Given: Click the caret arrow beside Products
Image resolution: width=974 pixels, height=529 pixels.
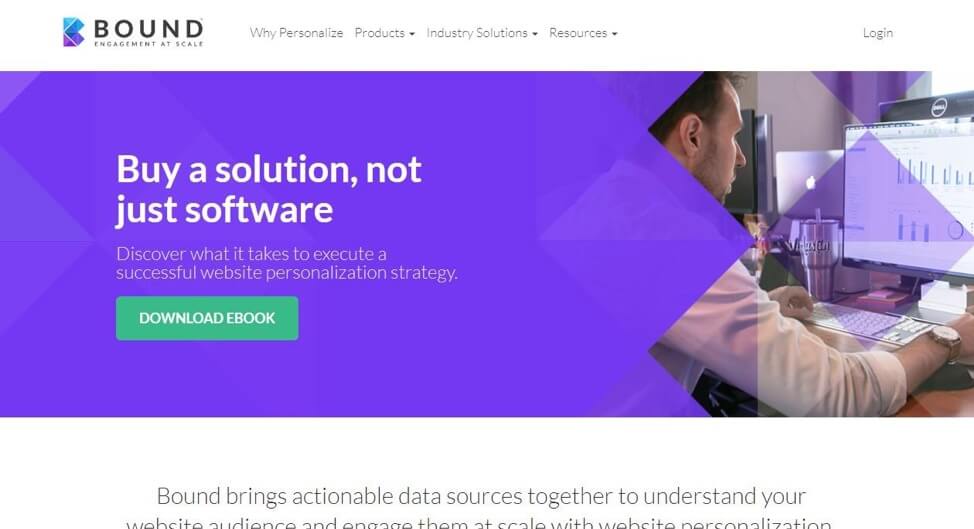Looking at the screenshot, I should tap(412, 34).
